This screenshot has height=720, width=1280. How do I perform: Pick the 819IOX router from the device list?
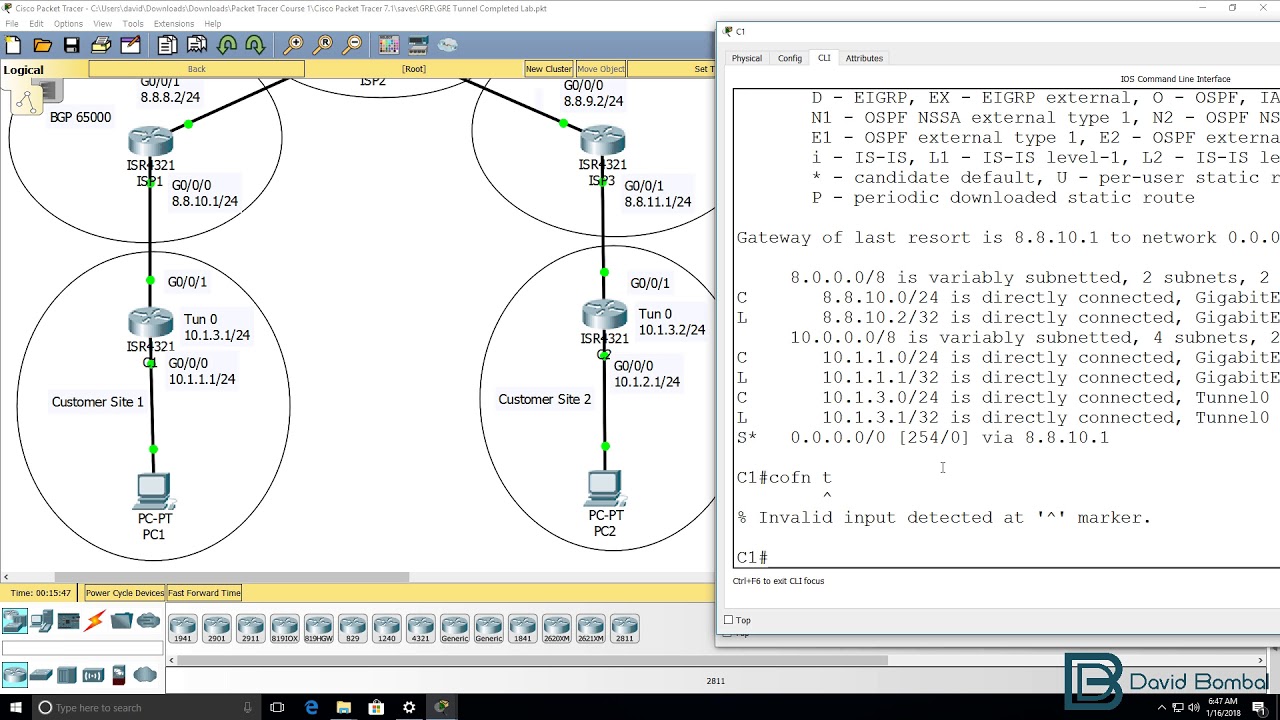[284, 629]
